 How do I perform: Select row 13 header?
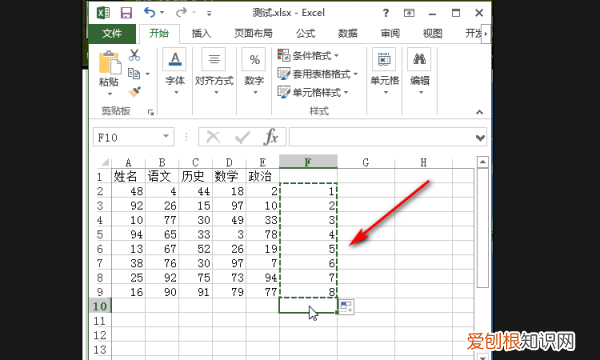pos(100,349)
